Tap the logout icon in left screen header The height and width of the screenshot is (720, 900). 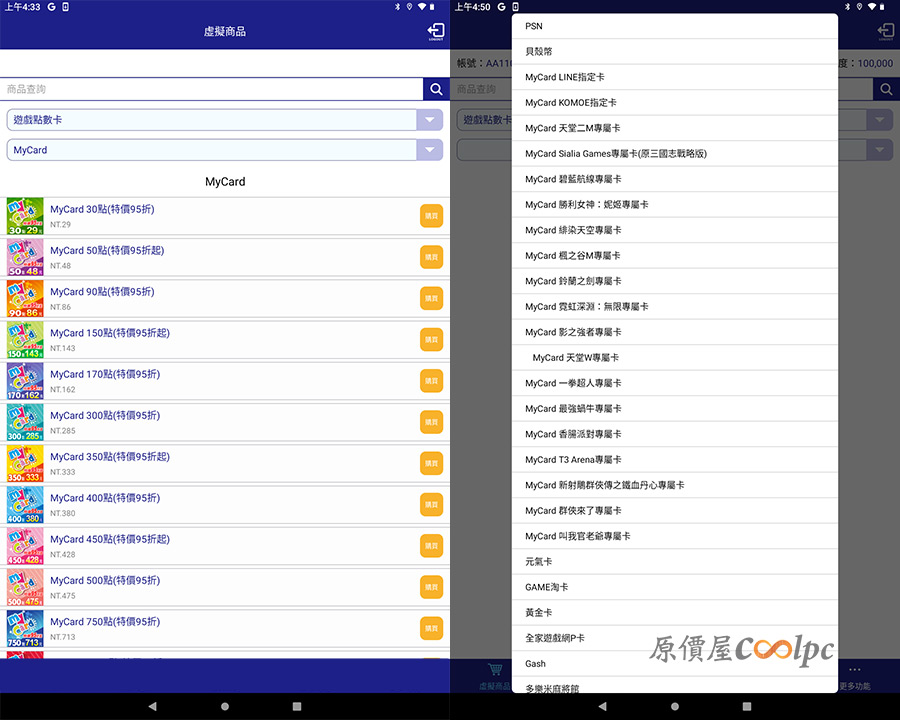pyautogui.click(x=436, y=31)
